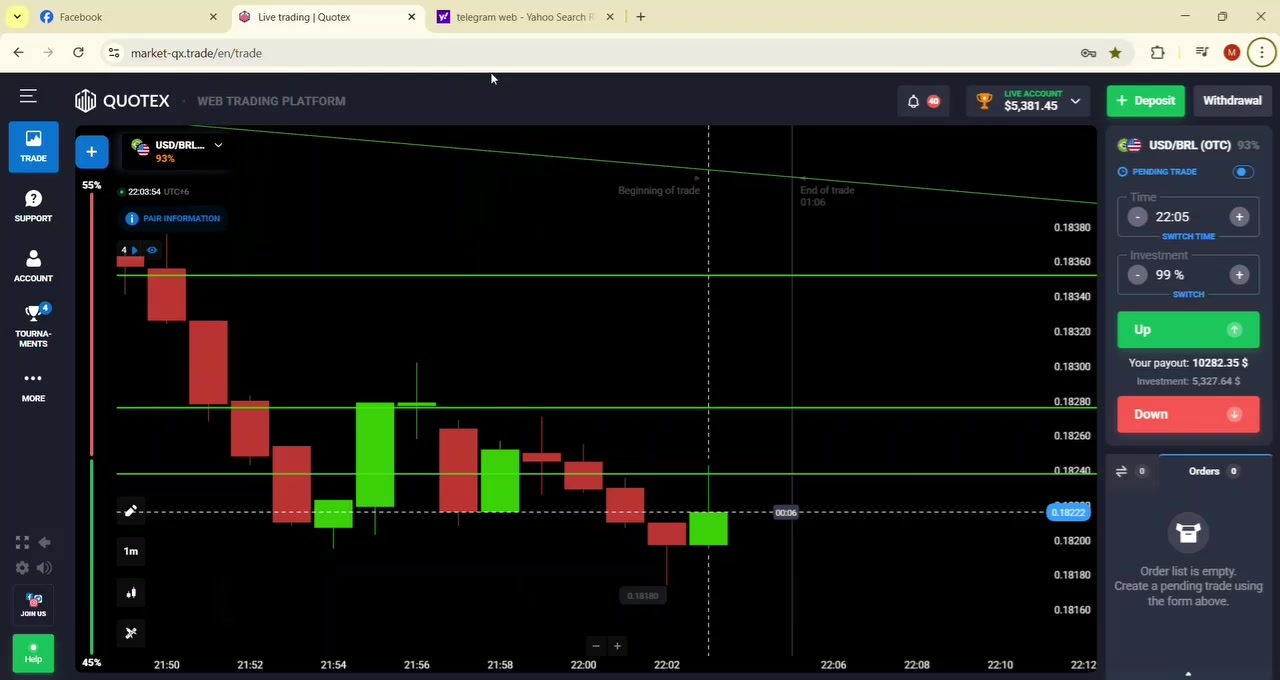
Task: Place an Up trade
Action: pos(1188,330)
